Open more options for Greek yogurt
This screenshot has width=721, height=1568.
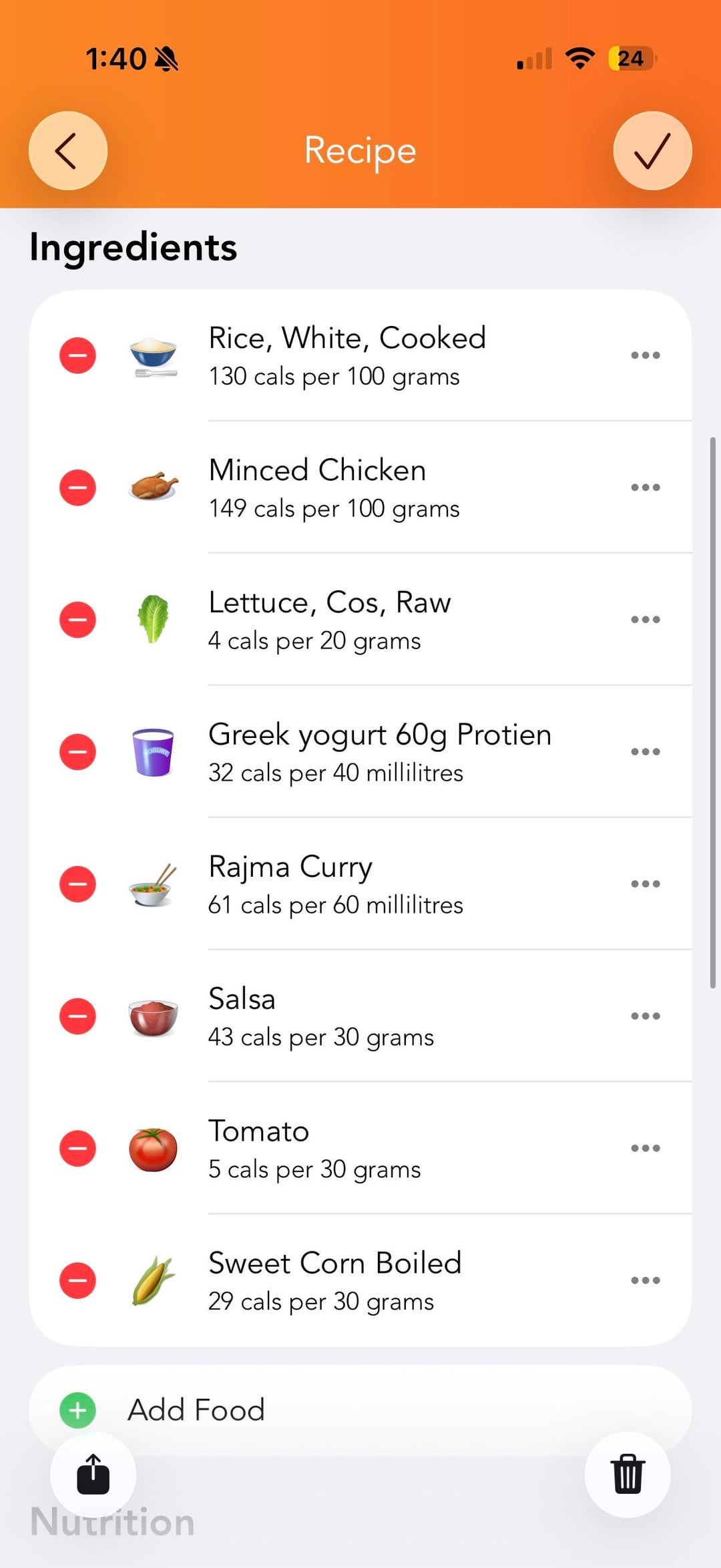pos(646,752)
